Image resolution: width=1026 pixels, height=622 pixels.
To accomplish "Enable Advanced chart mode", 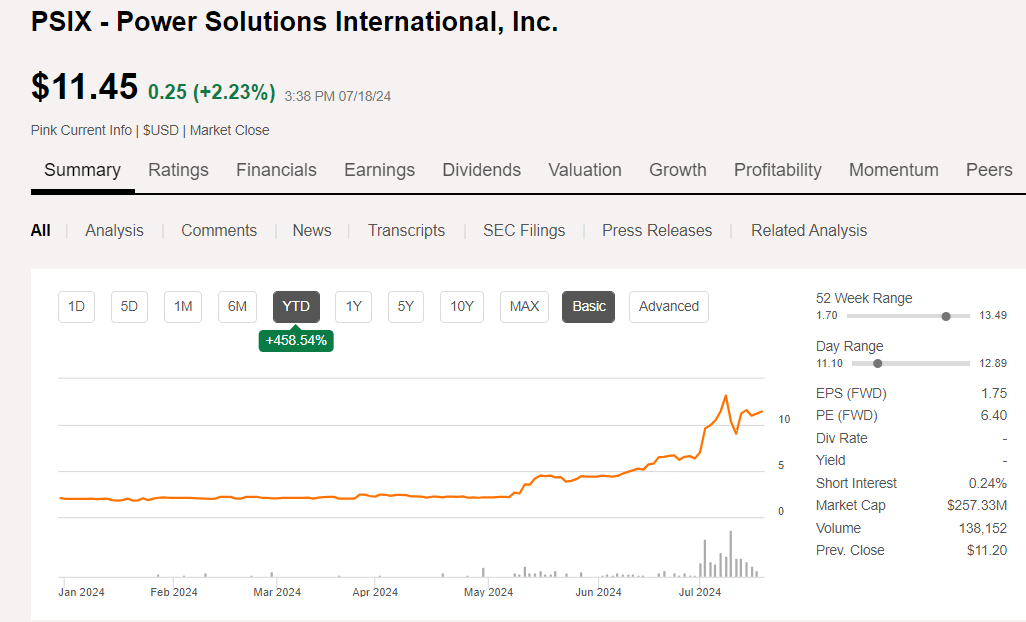I will point(668,307).
